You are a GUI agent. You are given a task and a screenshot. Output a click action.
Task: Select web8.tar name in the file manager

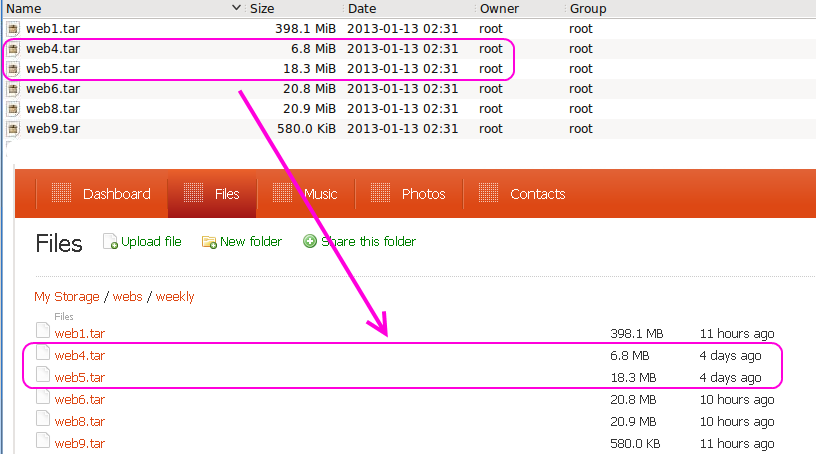click(53, 109)
